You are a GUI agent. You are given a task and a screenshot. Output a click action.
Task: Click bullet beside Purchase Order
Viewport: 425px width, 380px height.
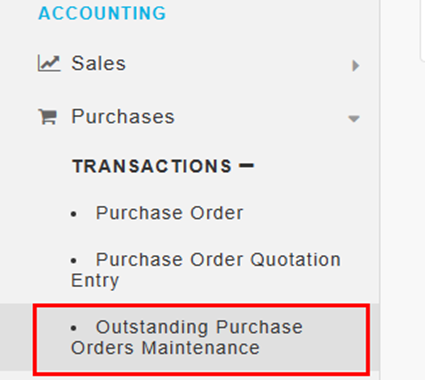(74, 214)
